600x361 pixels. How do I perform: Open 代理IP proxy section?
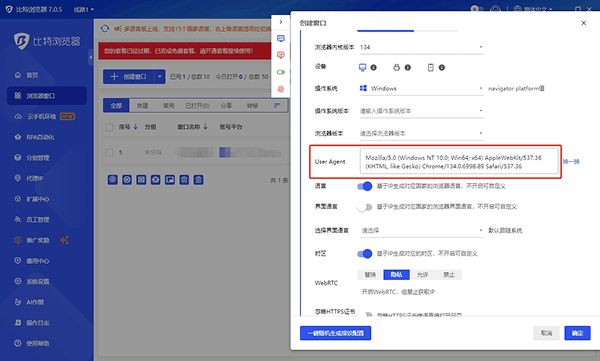pos(29,178)
